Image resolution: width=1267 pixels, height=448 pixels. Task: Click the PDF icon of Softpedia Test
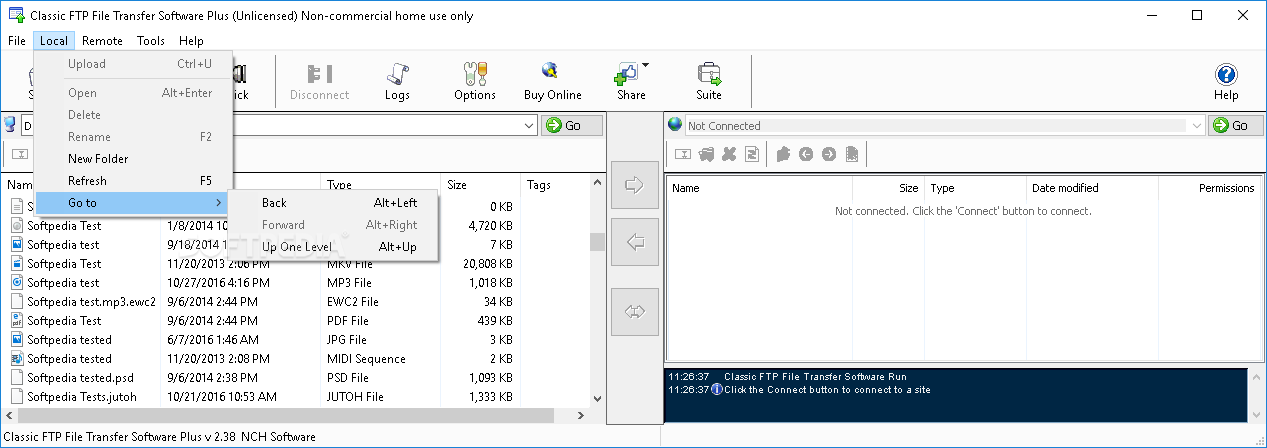[x=17, y=321]
